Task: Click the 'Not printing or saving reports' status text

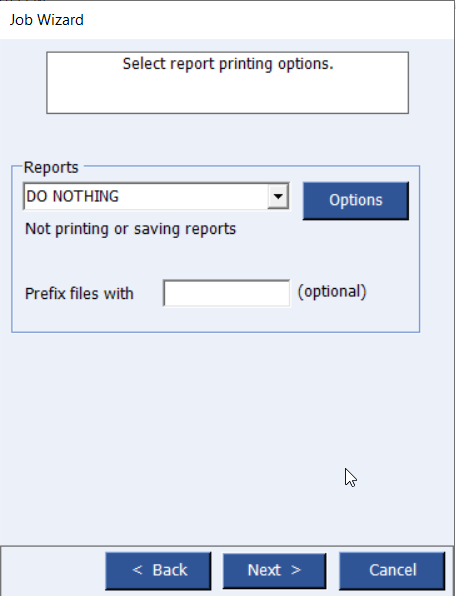Action: point(130,229)
